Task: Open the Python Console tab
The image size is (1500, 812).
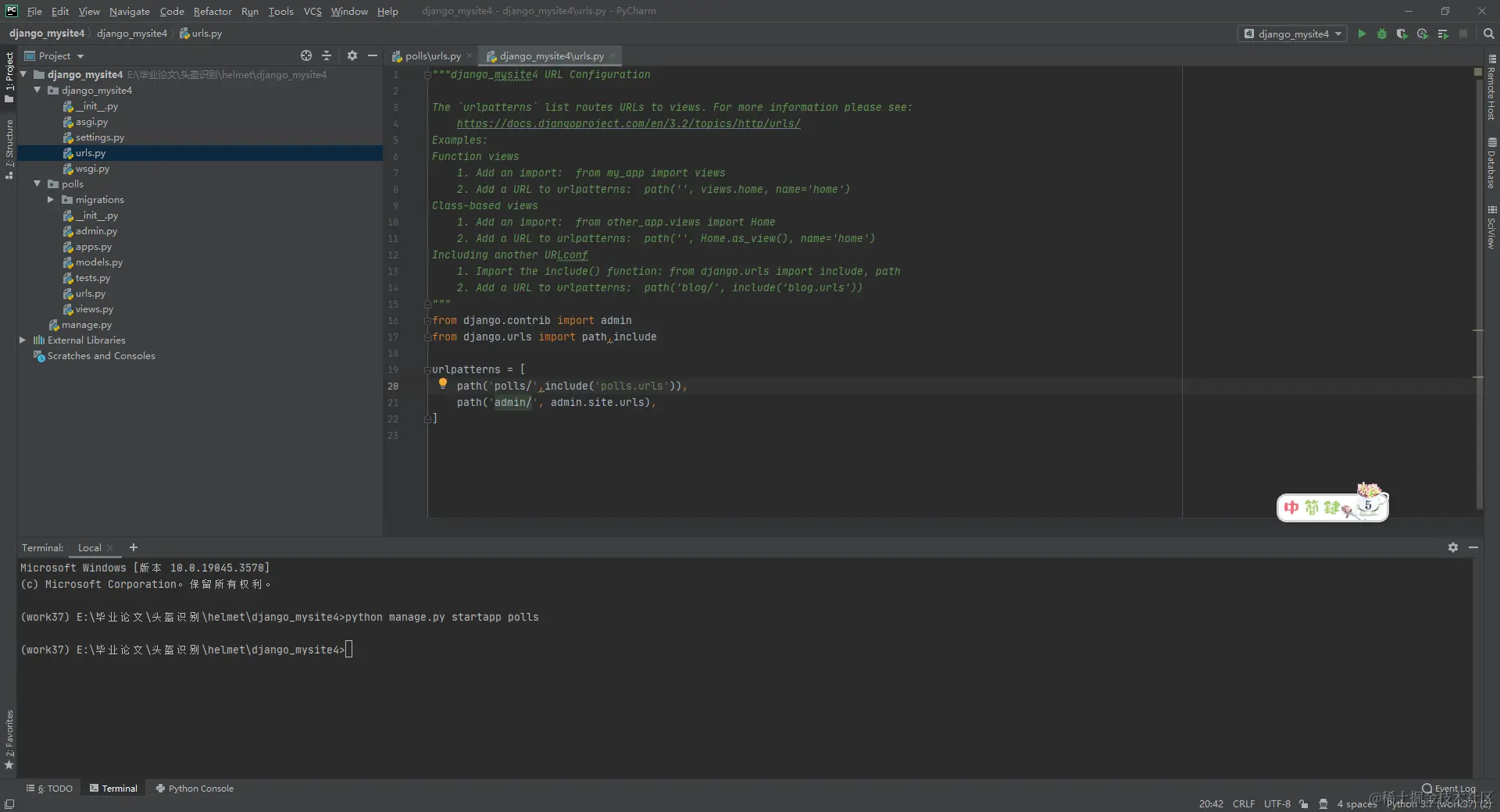Action: point(195,789)
